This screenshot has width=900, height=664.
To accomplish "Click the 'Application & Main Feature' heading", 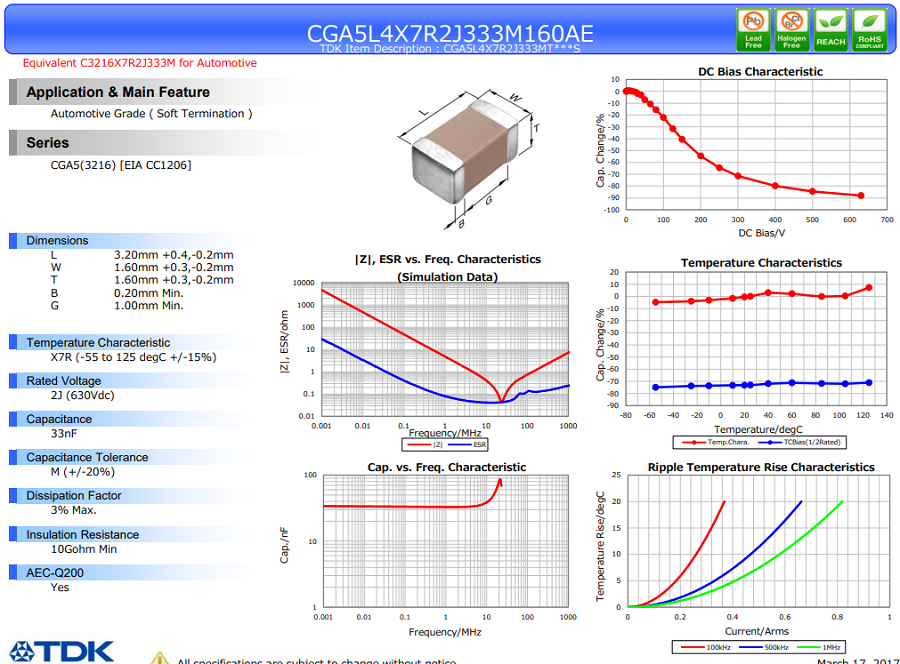I will tap(118, 92).
